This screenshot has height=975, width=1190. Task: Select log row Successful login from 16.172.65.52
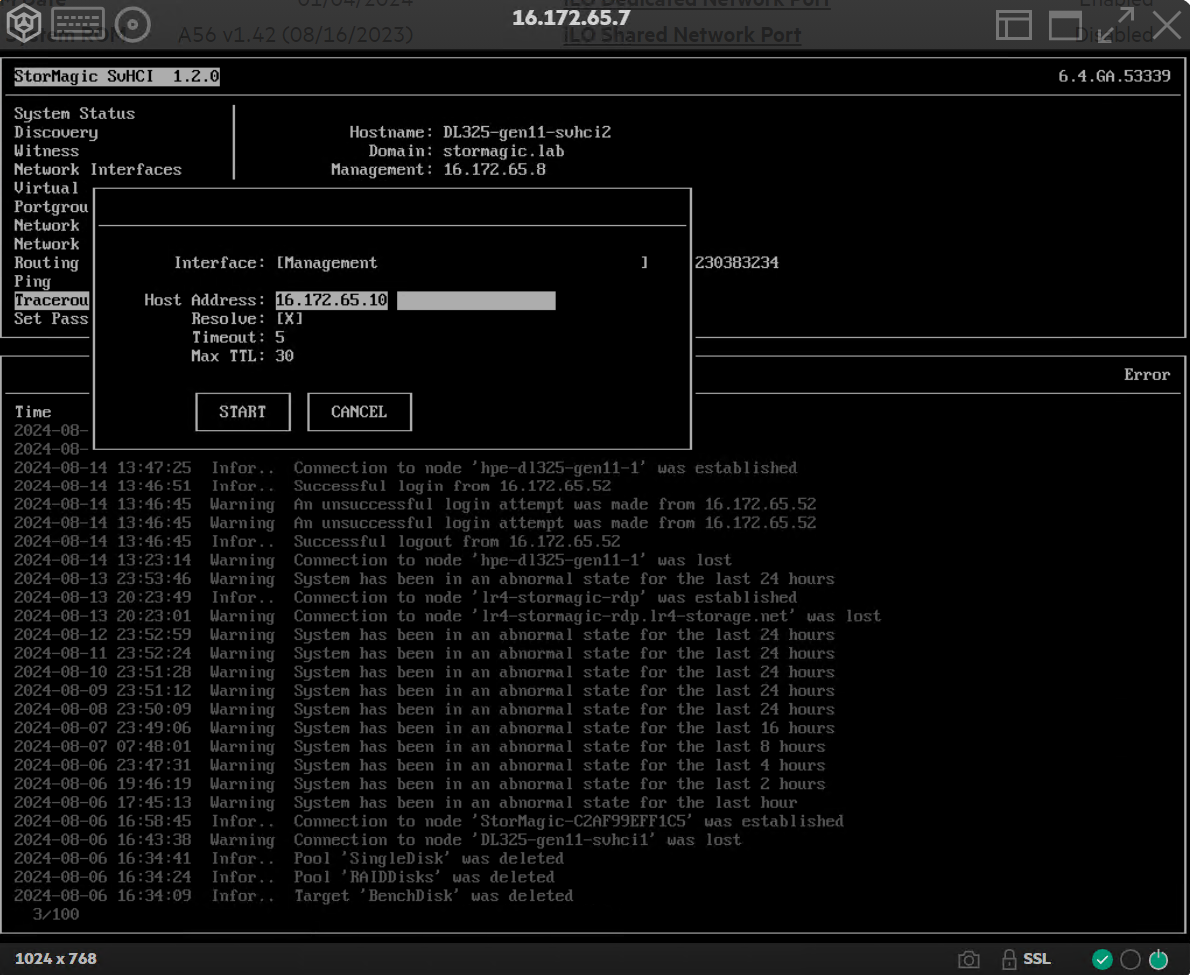[312, 486]
